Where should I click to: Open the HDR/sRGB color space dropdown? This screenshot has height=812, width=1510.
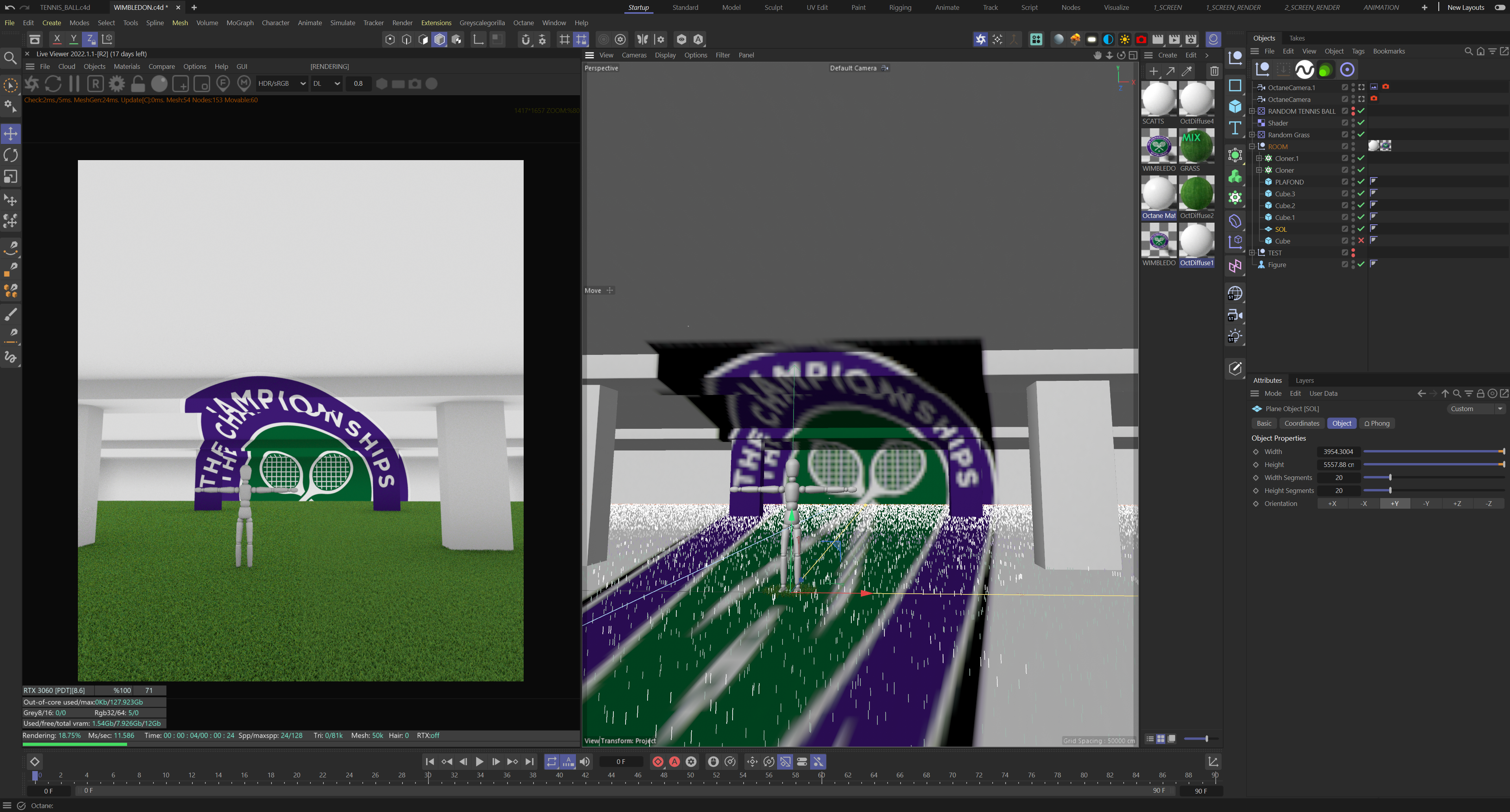click(282, 84)
